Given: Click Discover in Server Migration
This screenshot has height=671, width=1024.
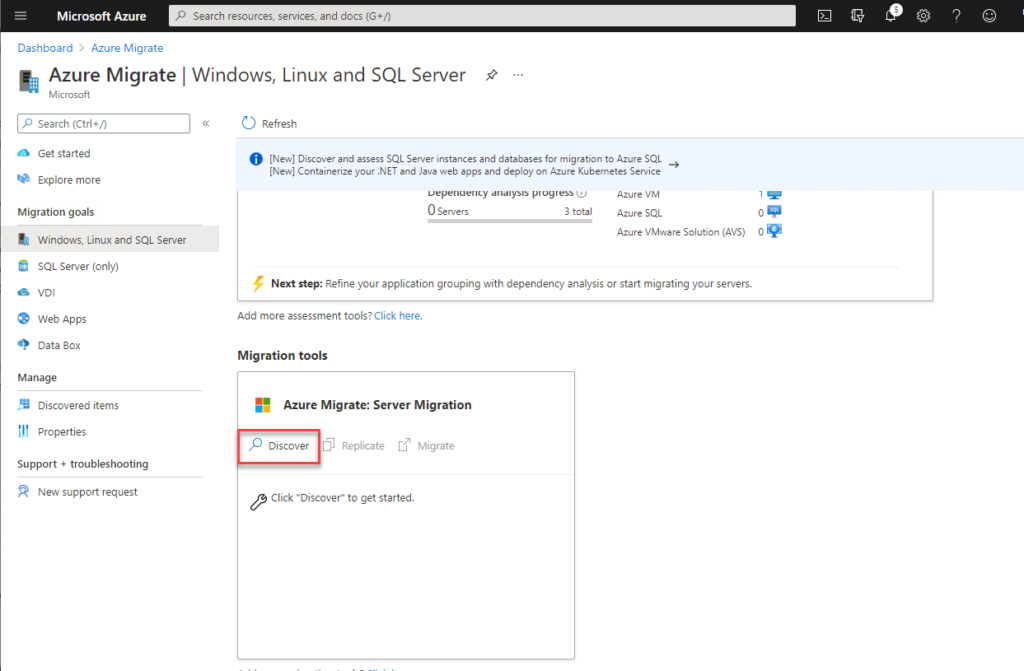Looking at the screenshot, I should pos(279,445).
